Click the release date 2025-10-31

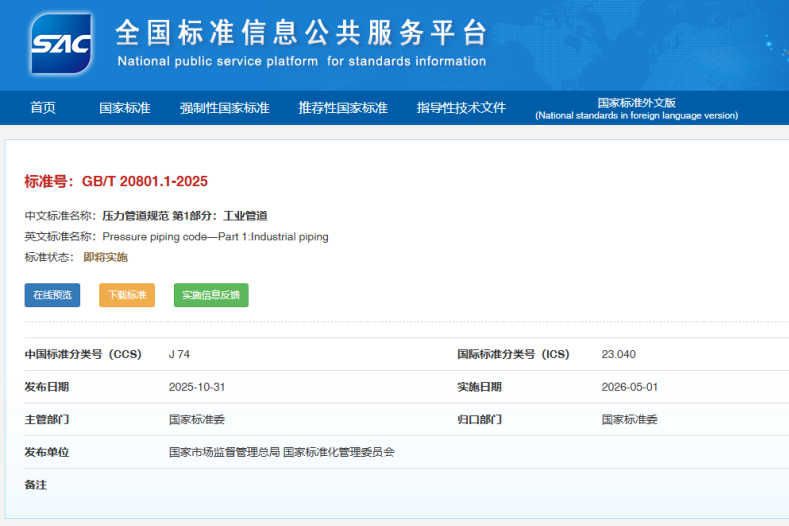pos(197,387)
